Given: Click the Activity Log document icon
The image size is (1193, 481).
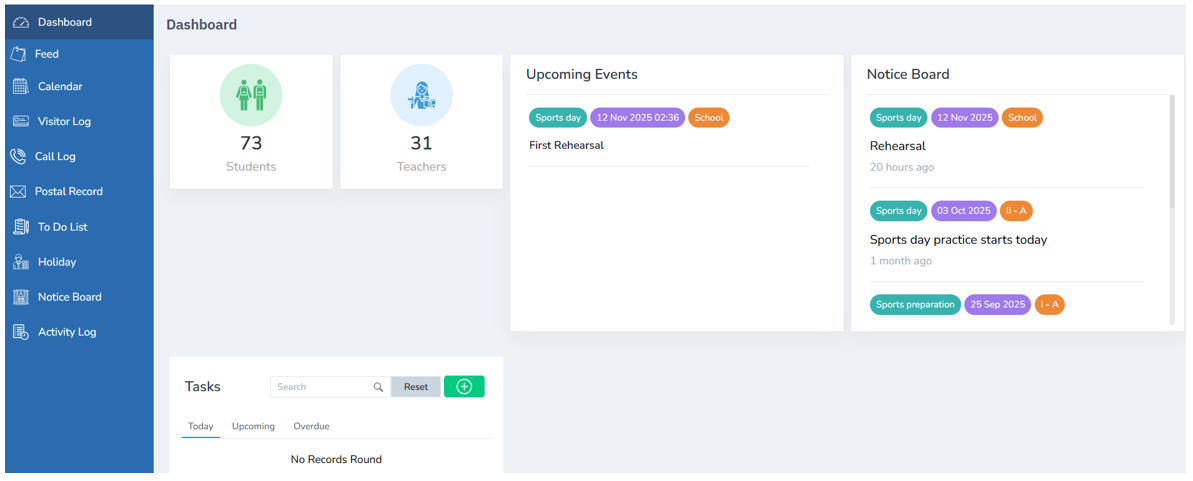Looking at the screenshot, I should (x=21, y=332).
